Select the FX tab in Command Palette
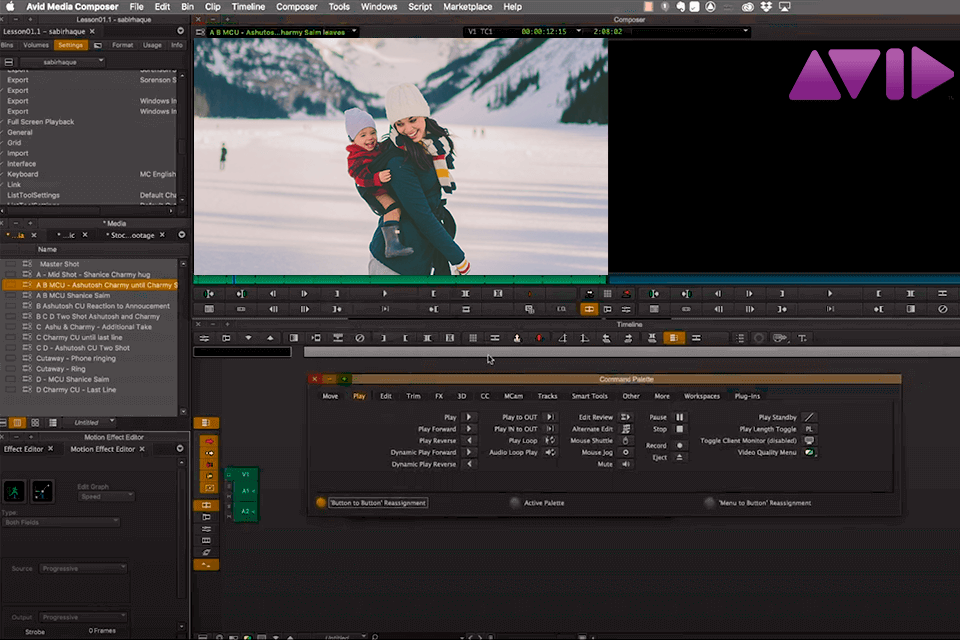 [439, 396]
